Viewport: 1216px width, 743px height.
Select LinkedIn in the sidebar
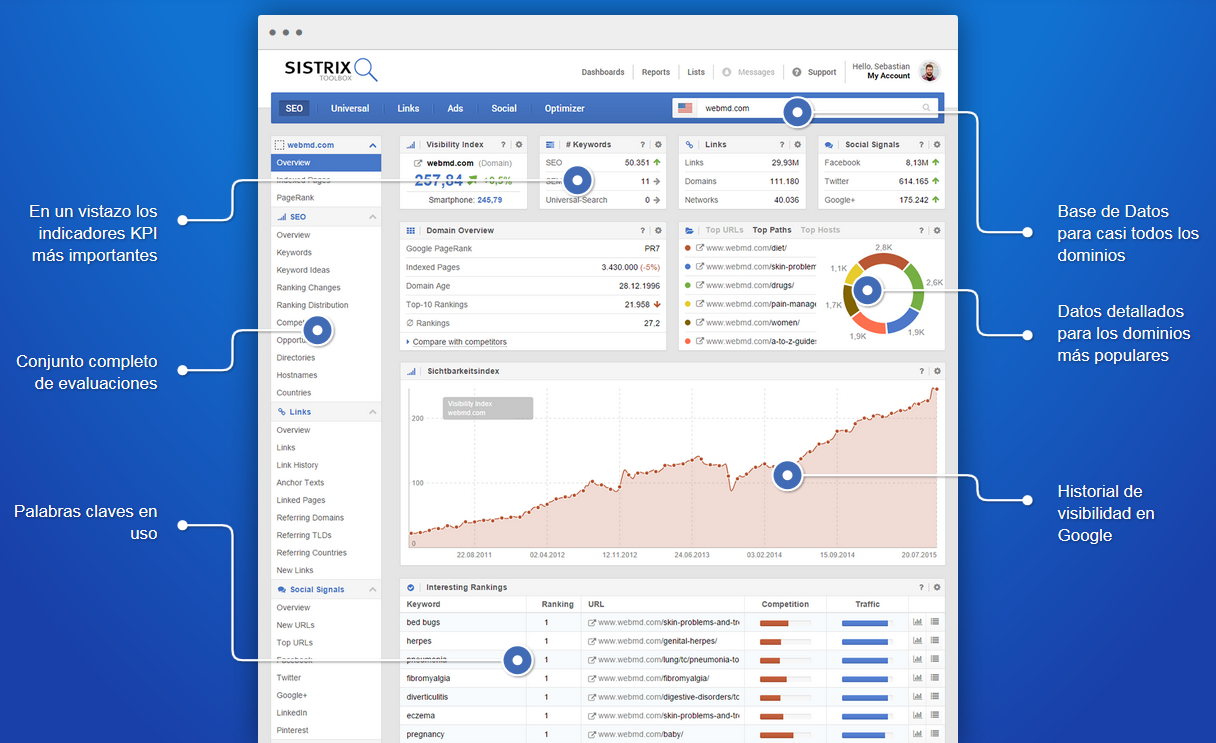[x=292, y=713]
